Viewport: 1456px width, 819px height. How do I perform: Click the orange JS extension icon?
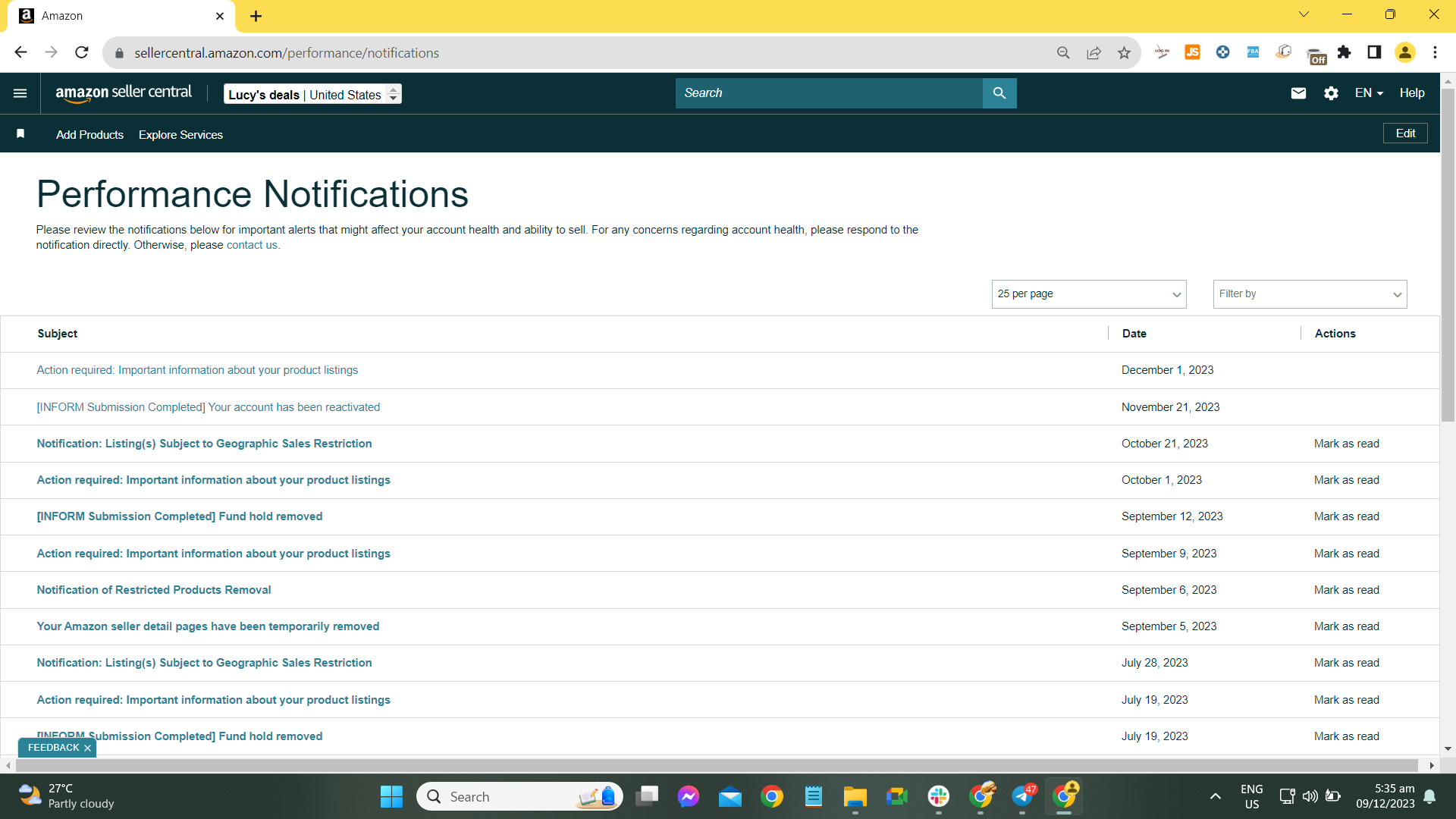click(x=1192, y=52)
